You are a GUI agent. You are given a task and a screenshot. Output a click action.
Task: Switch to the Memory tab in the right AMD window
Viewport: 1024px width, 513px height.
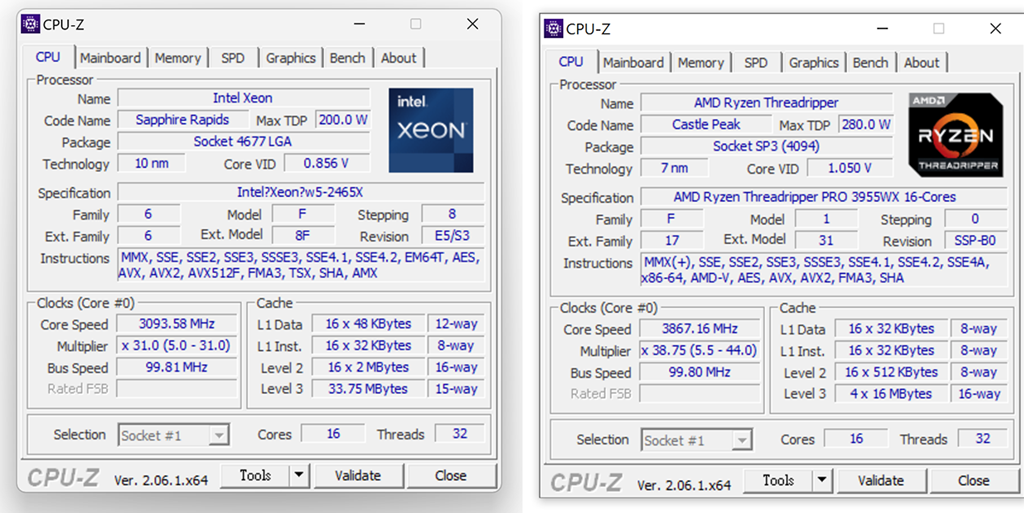coord(701,63)
